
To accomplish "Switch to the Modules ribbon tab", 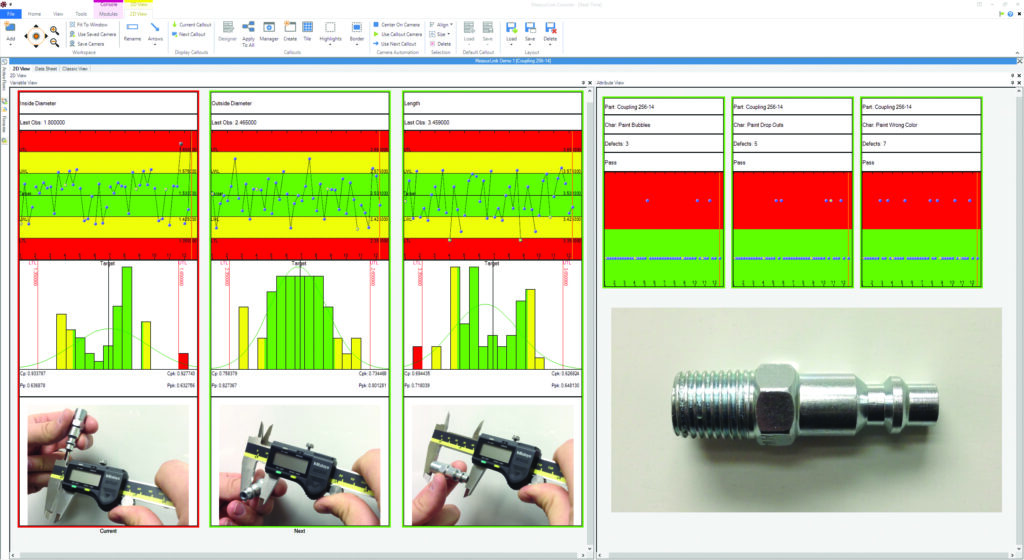I will click(108, 14).
